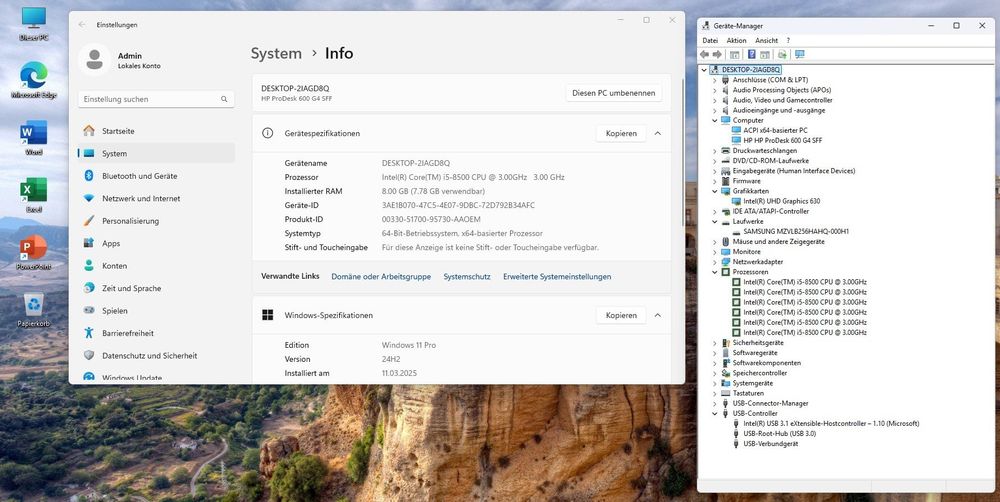Click the Diesen PC umbenennen button
Viewport: 1000px width, 502px height.
[x=613, y=93]
